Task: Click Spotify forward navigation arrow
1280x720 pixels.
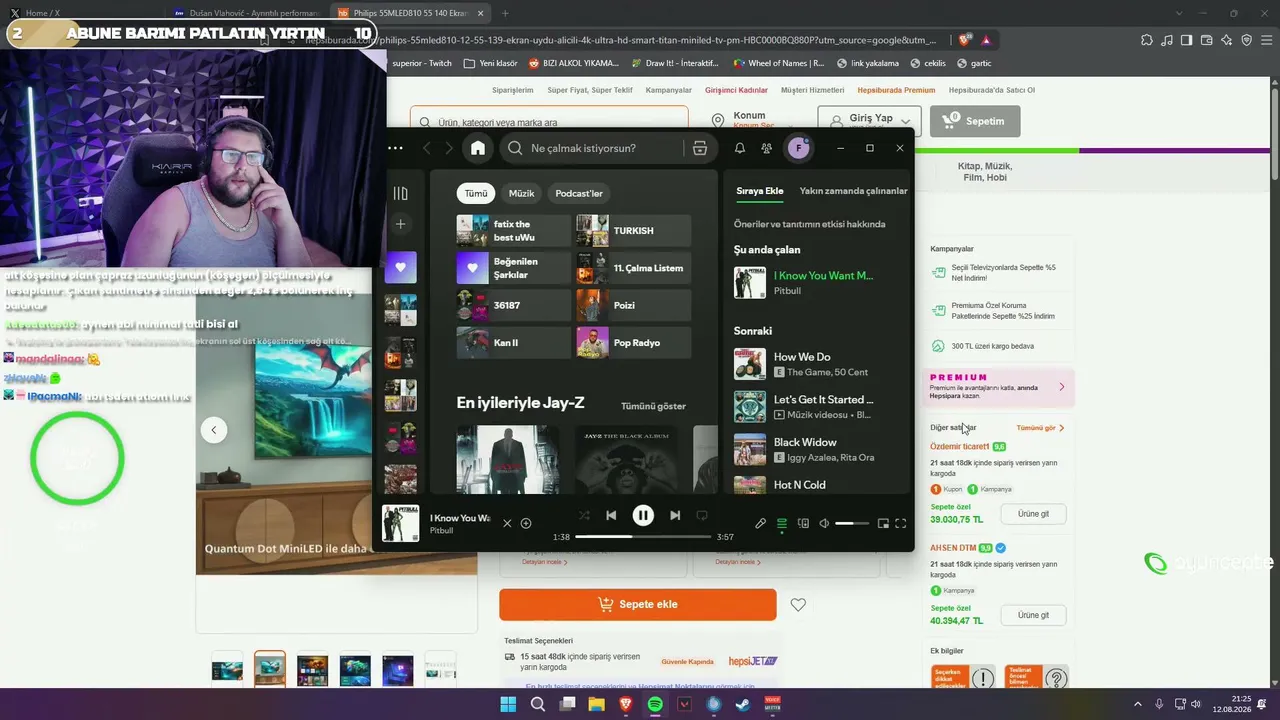Action: pyautogui.click(x=449, y=148)
